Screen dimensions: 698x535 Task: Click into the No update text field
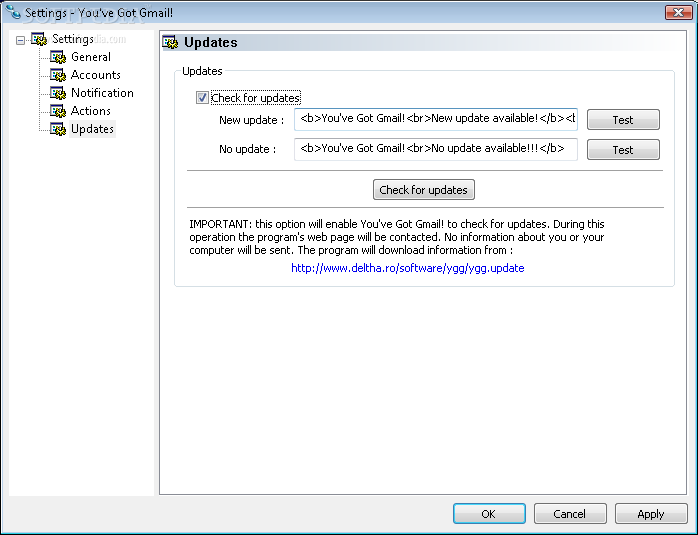coord(436,149)
